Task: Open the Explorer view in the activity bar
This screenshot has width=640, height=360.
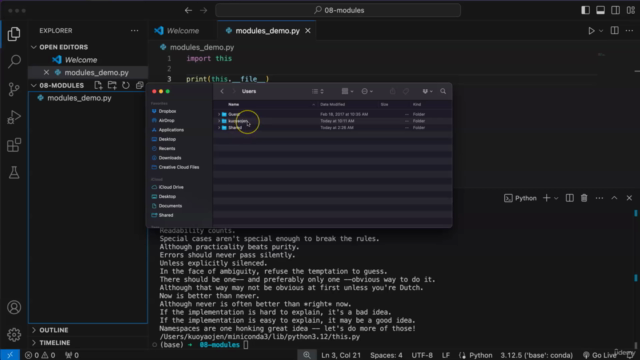Action: pyautogui.click(x=14, y=34)
